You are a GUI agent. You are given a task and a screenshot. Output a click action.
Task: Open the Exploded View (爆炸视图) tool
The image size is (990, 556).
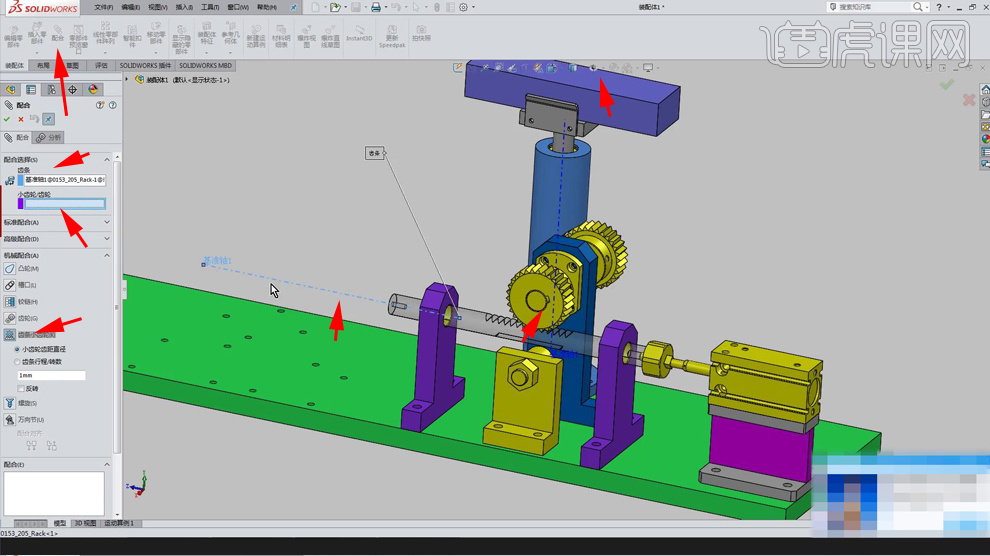[306, 37]
